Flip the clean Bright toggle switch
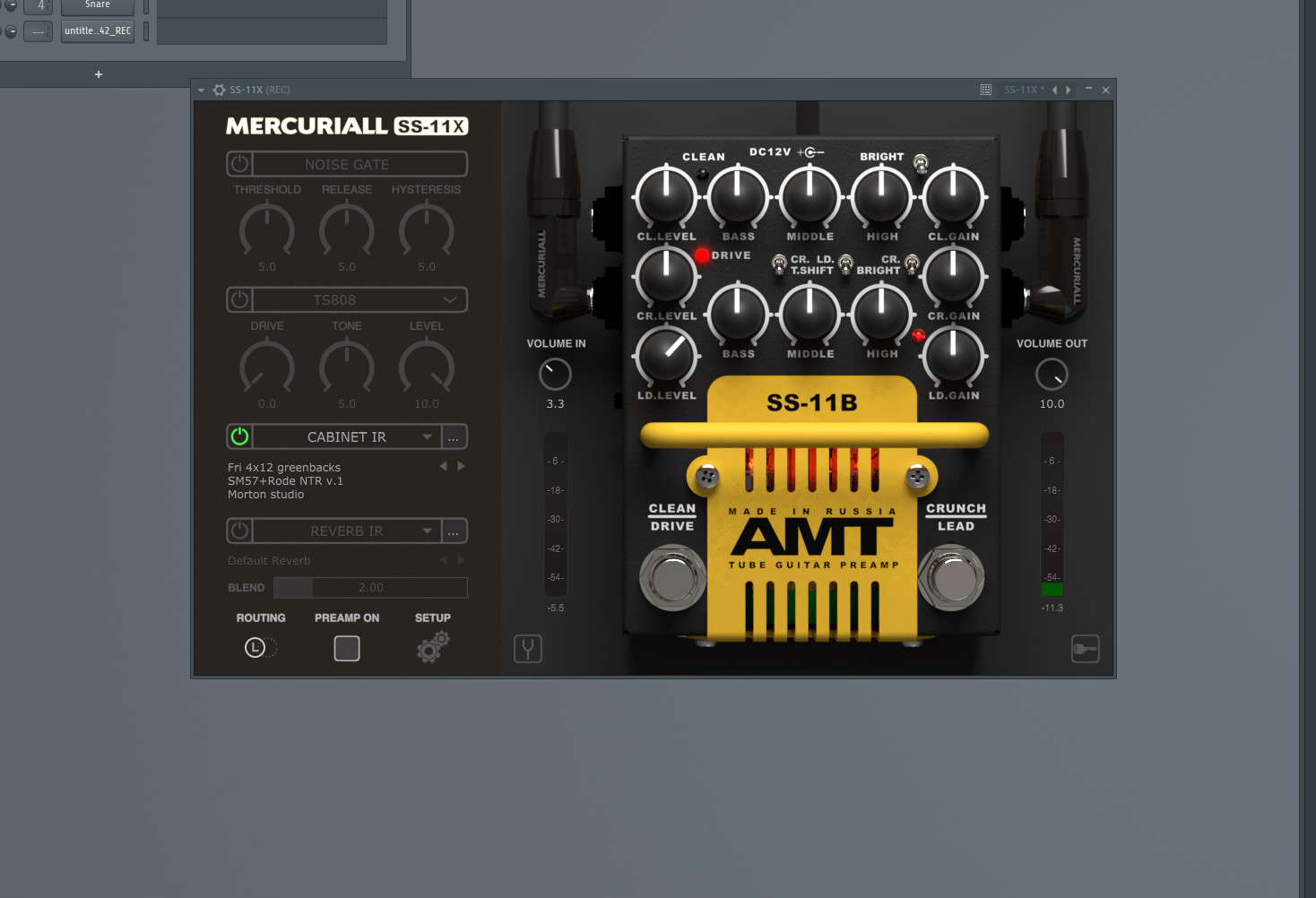The height and width of the screenshot is (898, 1316). coord(920,163)
